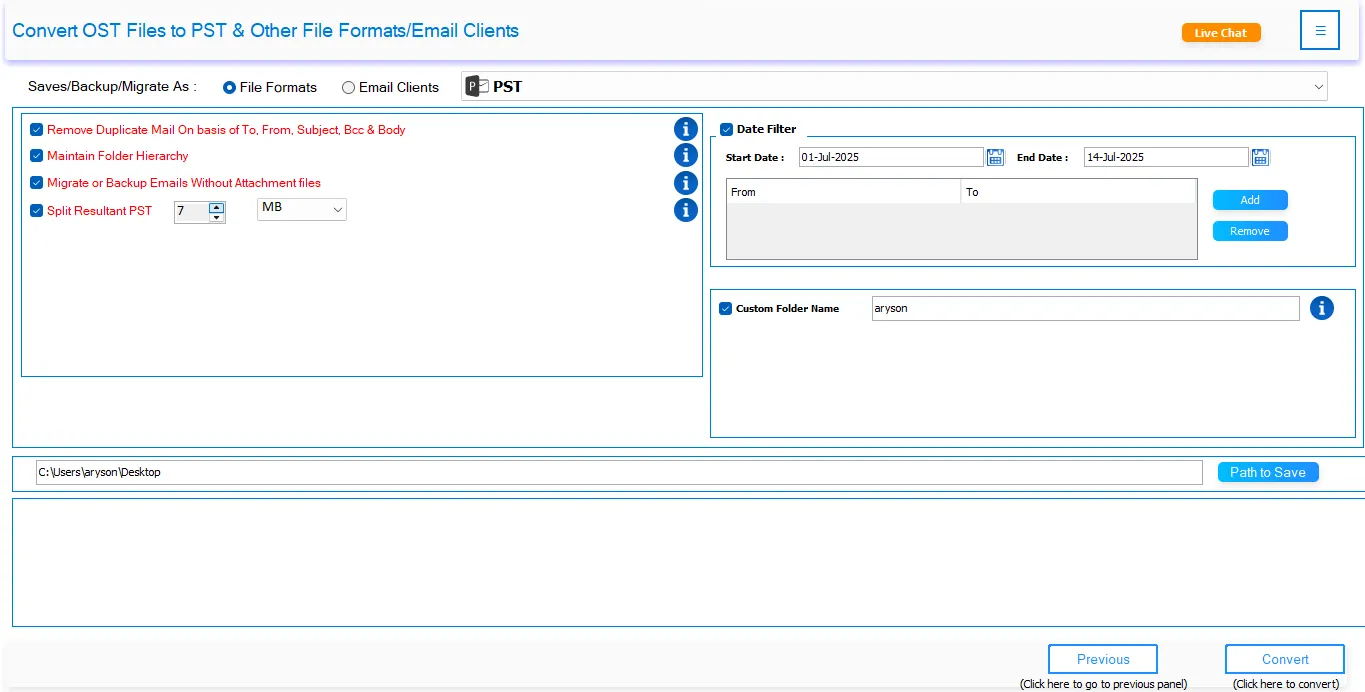This screenshot has width=1365, height=692.
Task: Click the Custom Folder Name text field
Action: pyautogui.click(x=1084, y=309)
